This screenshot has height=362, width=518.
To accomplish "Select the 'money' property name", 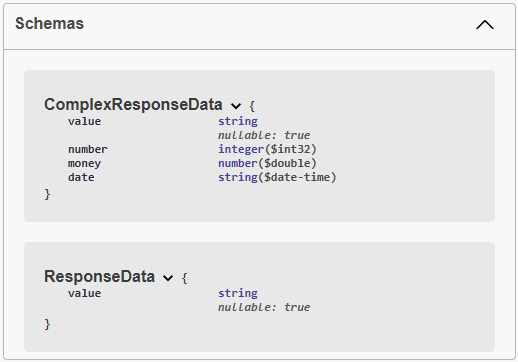I will [84, 163].
